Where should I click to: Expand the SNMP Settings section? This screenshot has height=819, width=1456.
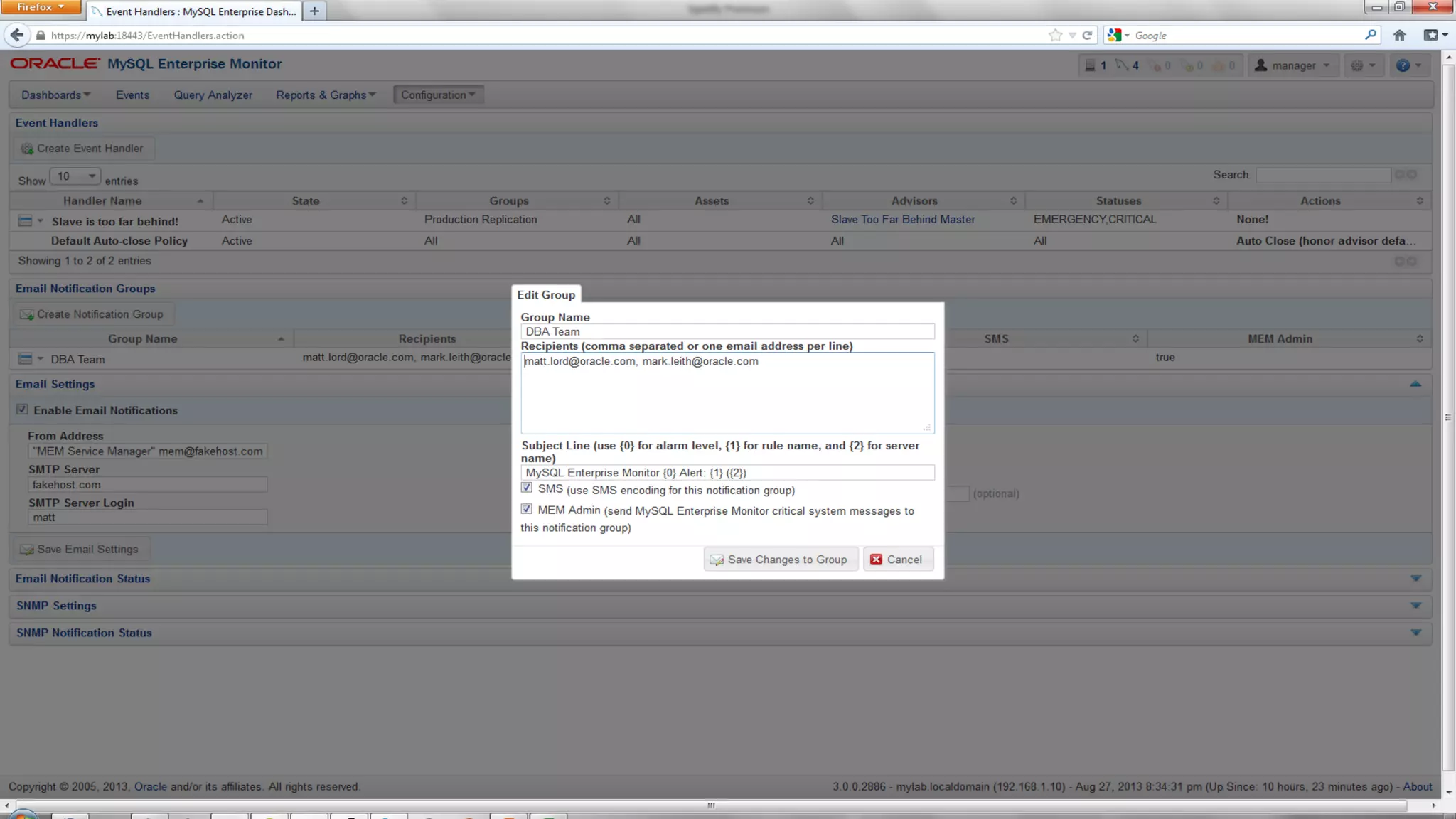(1415, 606)
